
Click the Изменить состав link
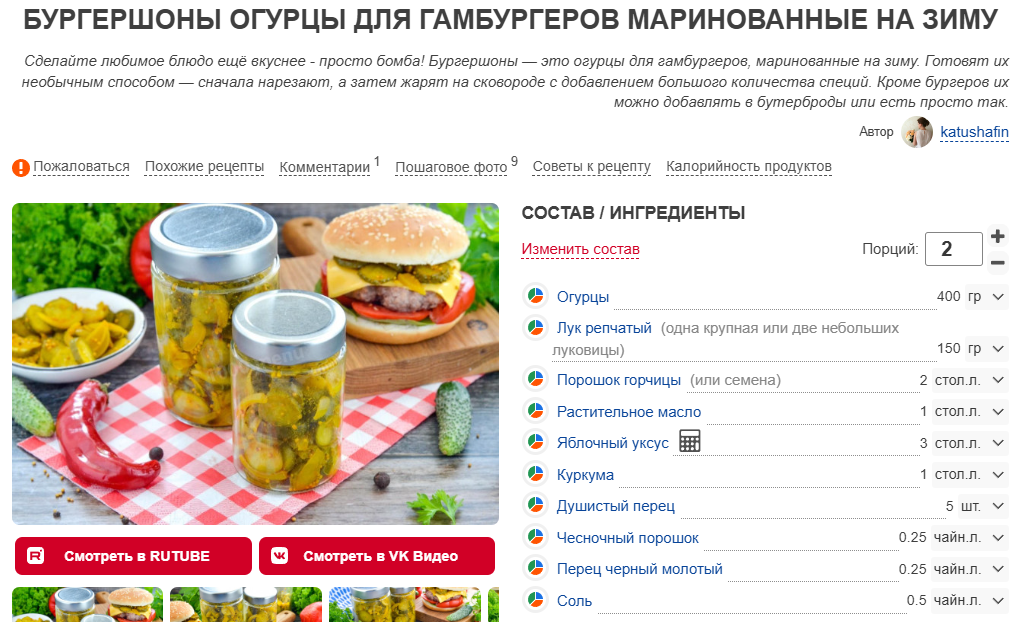580,249
